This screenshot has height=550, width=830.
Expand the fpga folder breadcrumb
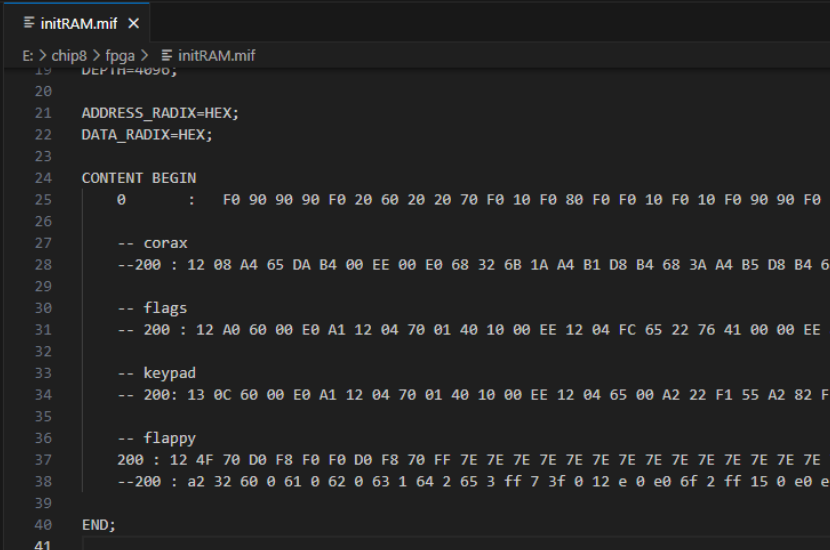coord(120,56)
